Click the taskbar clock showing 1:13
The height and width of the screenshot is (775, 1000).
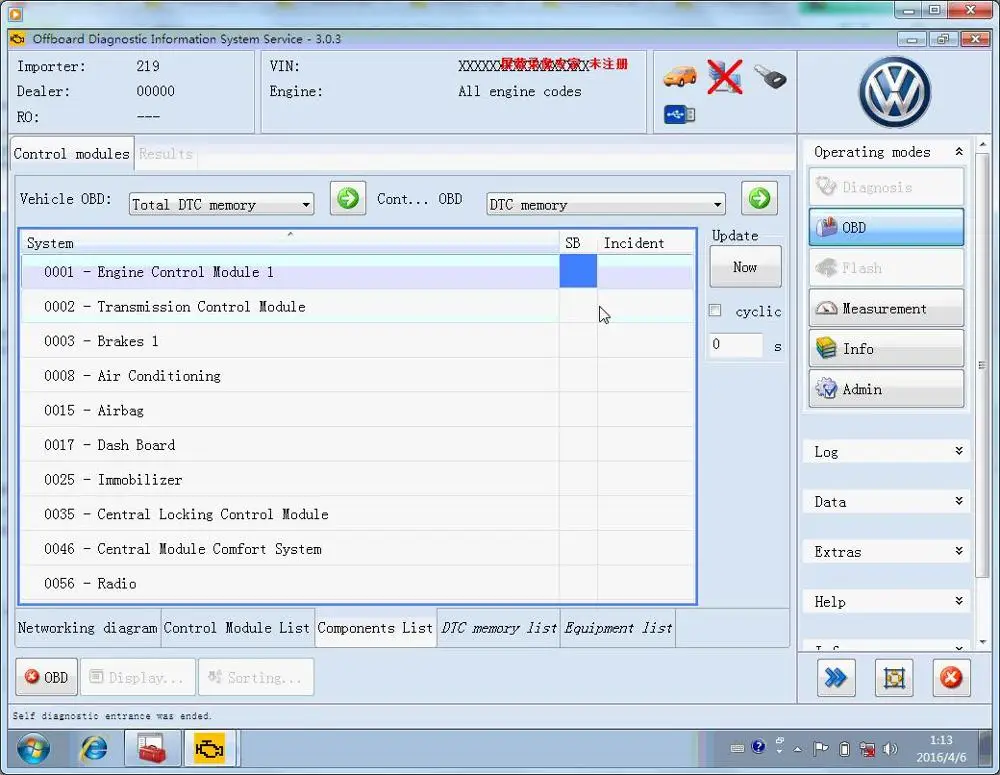pyautogui.click(x=941, y=749)
